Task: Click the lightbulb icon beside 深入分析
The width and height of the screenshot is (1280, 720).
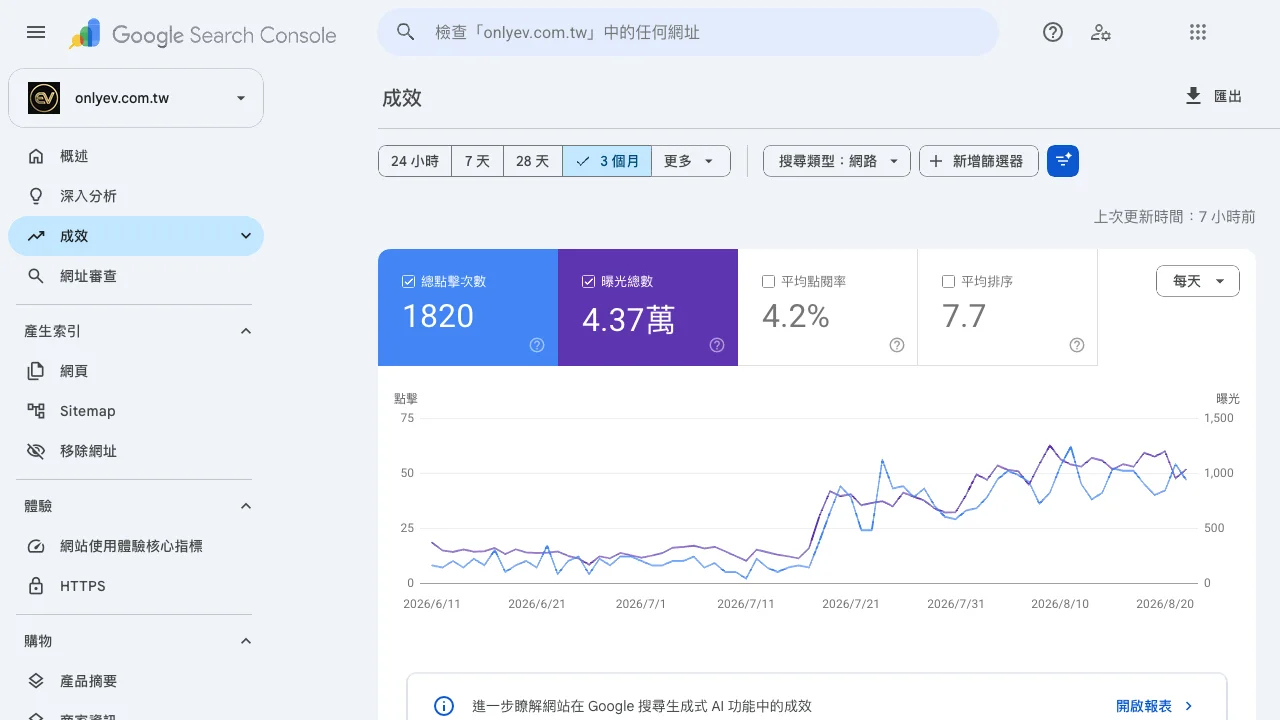Action: tap(36, 196)
